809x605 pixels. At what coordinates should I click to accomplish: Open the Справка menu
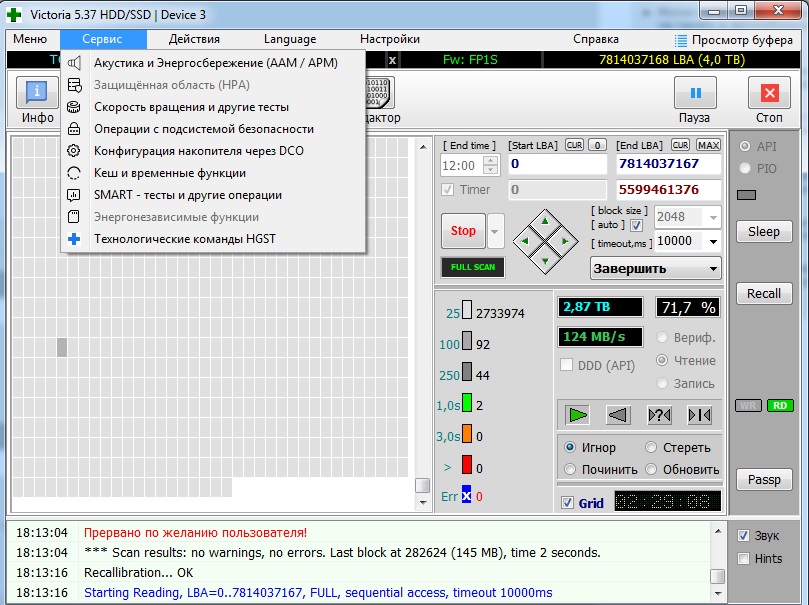tap(595, 39)
